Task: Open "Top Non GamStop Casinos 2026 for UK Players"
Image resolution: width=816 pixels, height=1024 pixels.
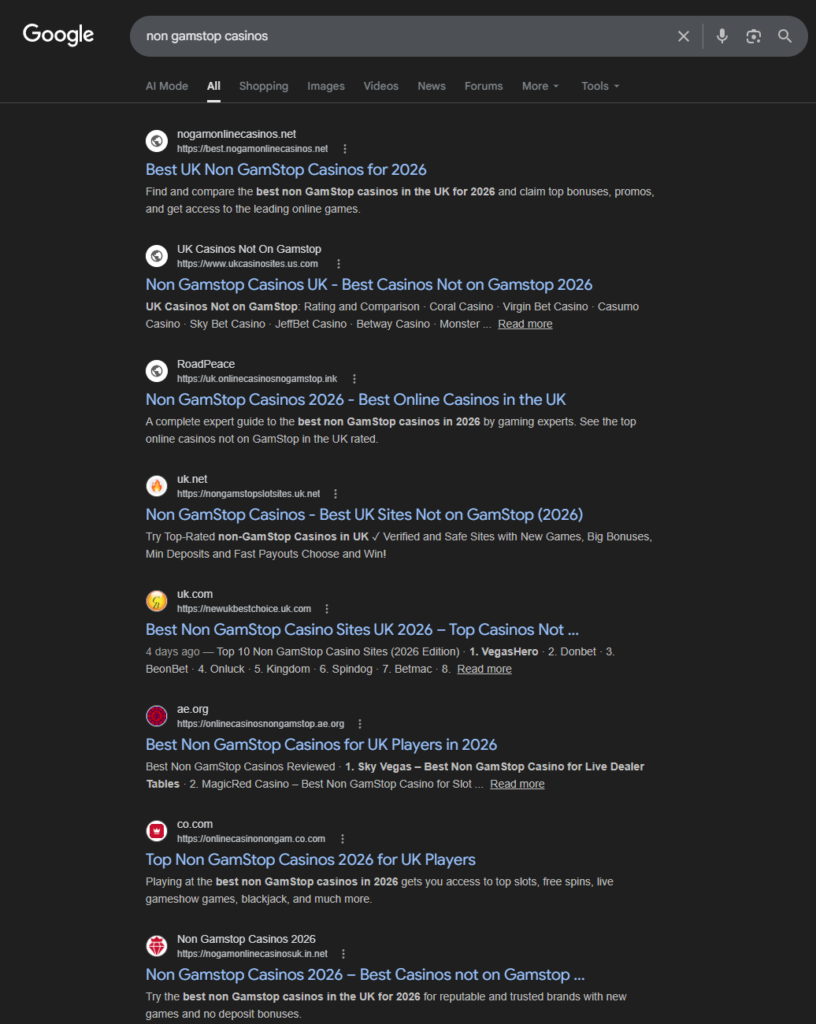Action: (x=311, y=859)
